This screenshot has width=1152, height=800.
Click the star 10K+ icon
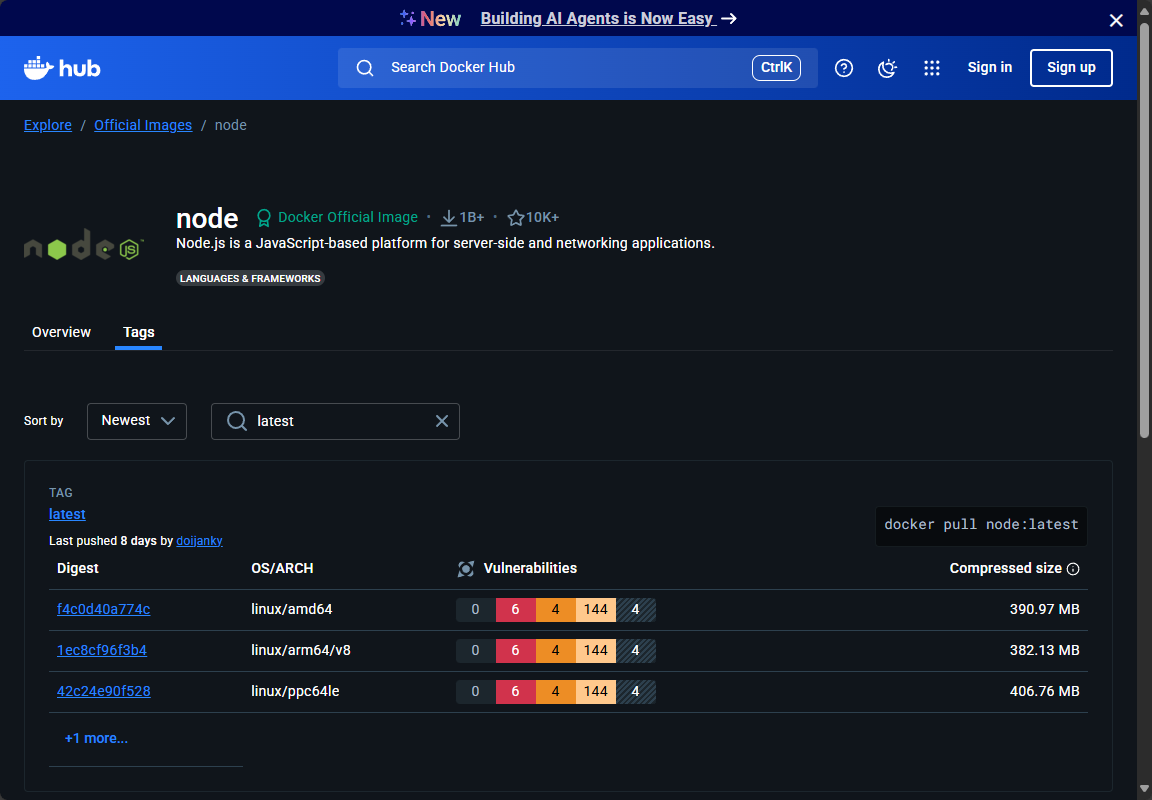pos(516,217)
